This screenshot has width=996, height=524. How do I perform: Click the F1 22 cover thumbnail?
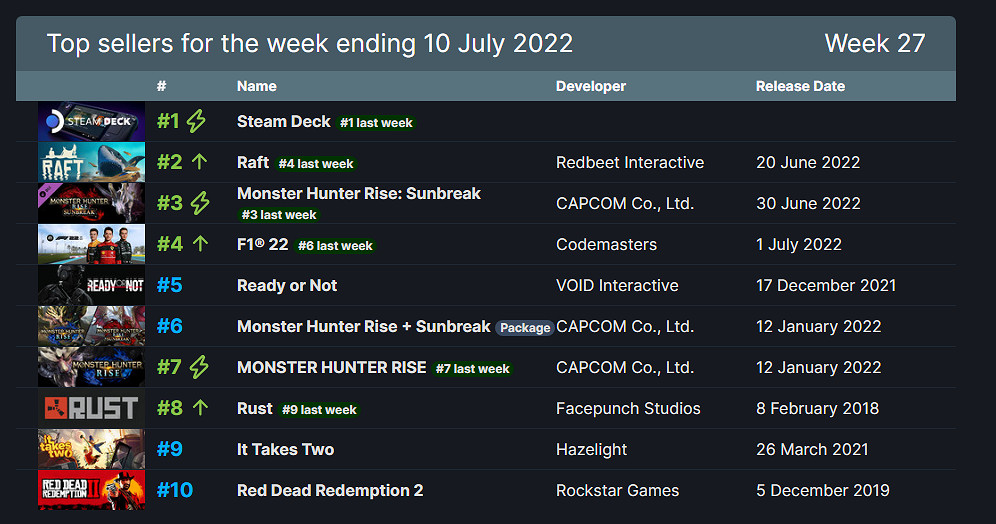(91, 244)
